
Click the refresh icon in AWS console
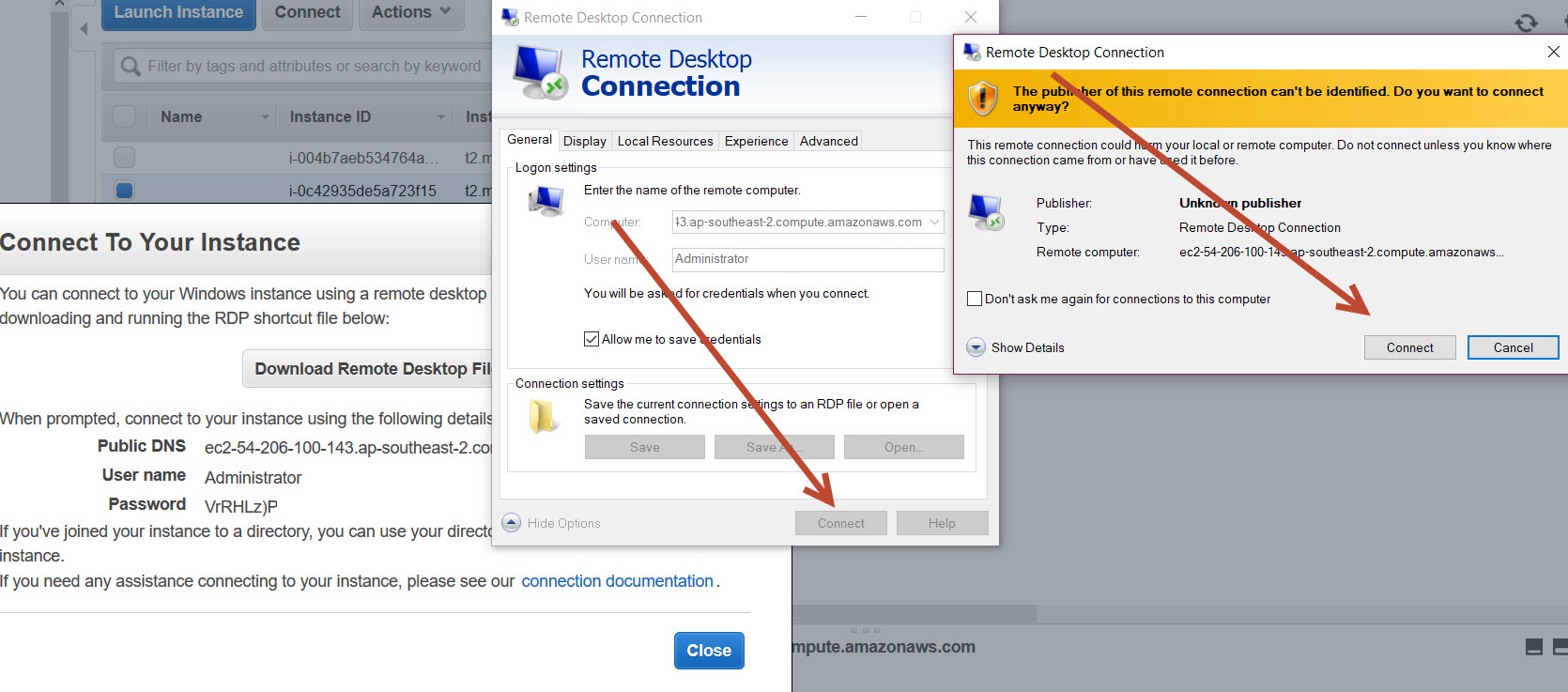(x=1527, y=23)
